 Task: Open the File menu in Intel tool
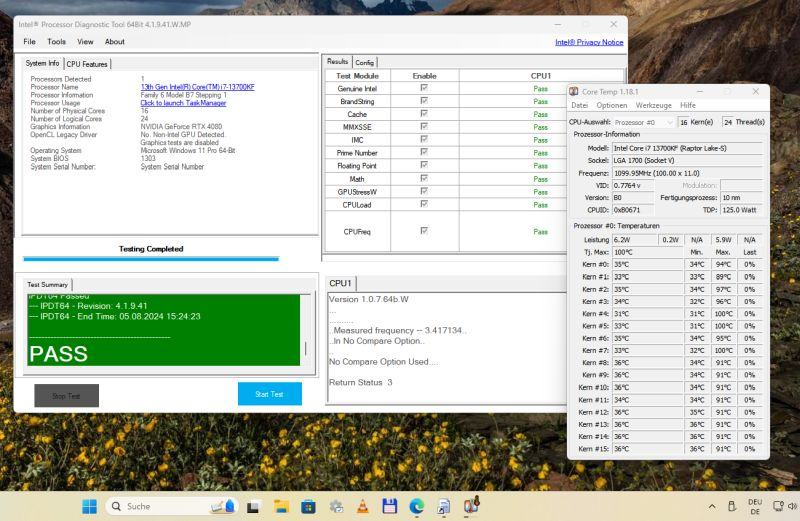point(30,42)
